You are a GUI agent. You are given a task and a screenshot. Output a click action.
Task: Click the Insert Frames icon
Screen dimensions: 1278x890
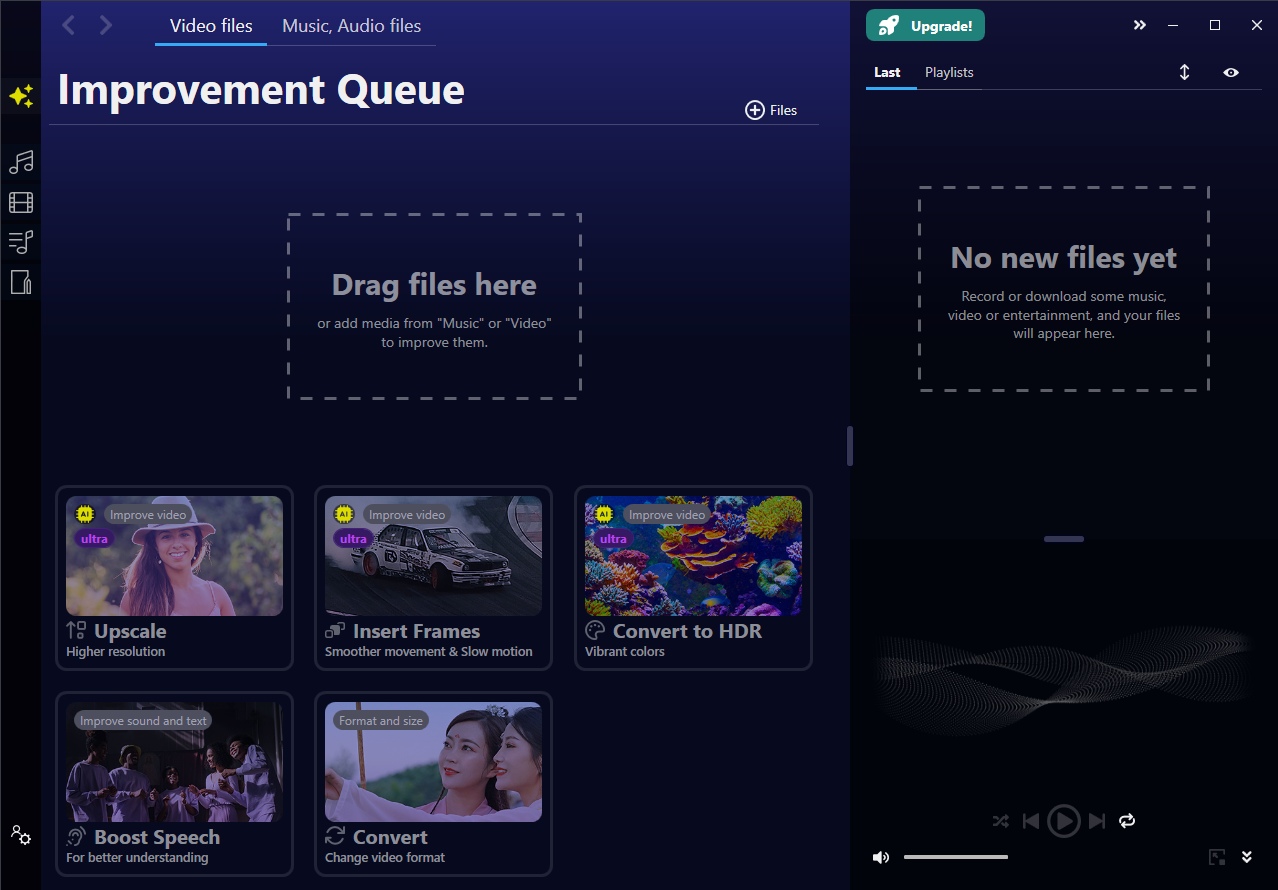point(335,631)
